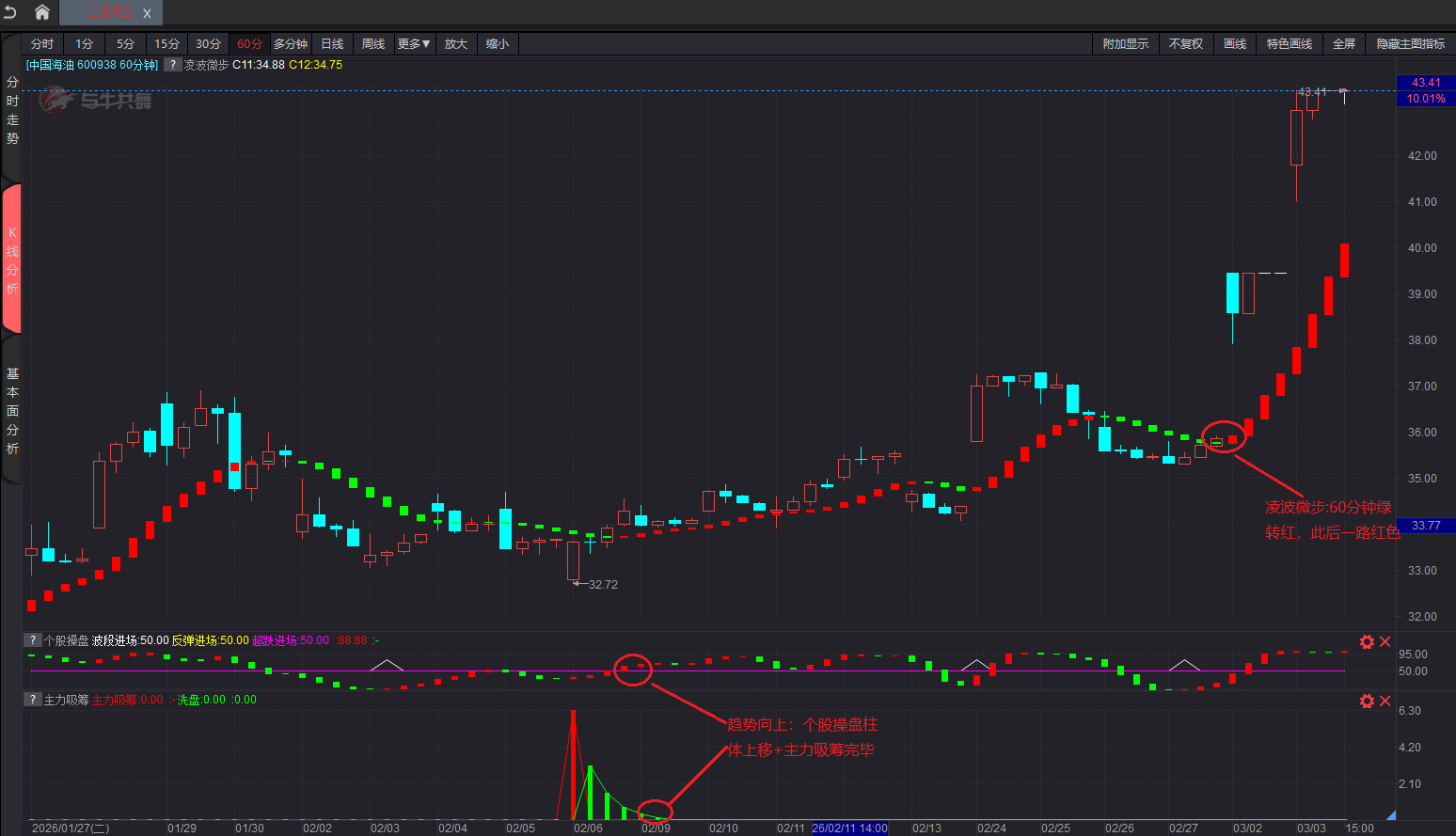Remove the 个股操盘 indicator panel
The width and height of the screenshot is (1456, 836).
1385,642
